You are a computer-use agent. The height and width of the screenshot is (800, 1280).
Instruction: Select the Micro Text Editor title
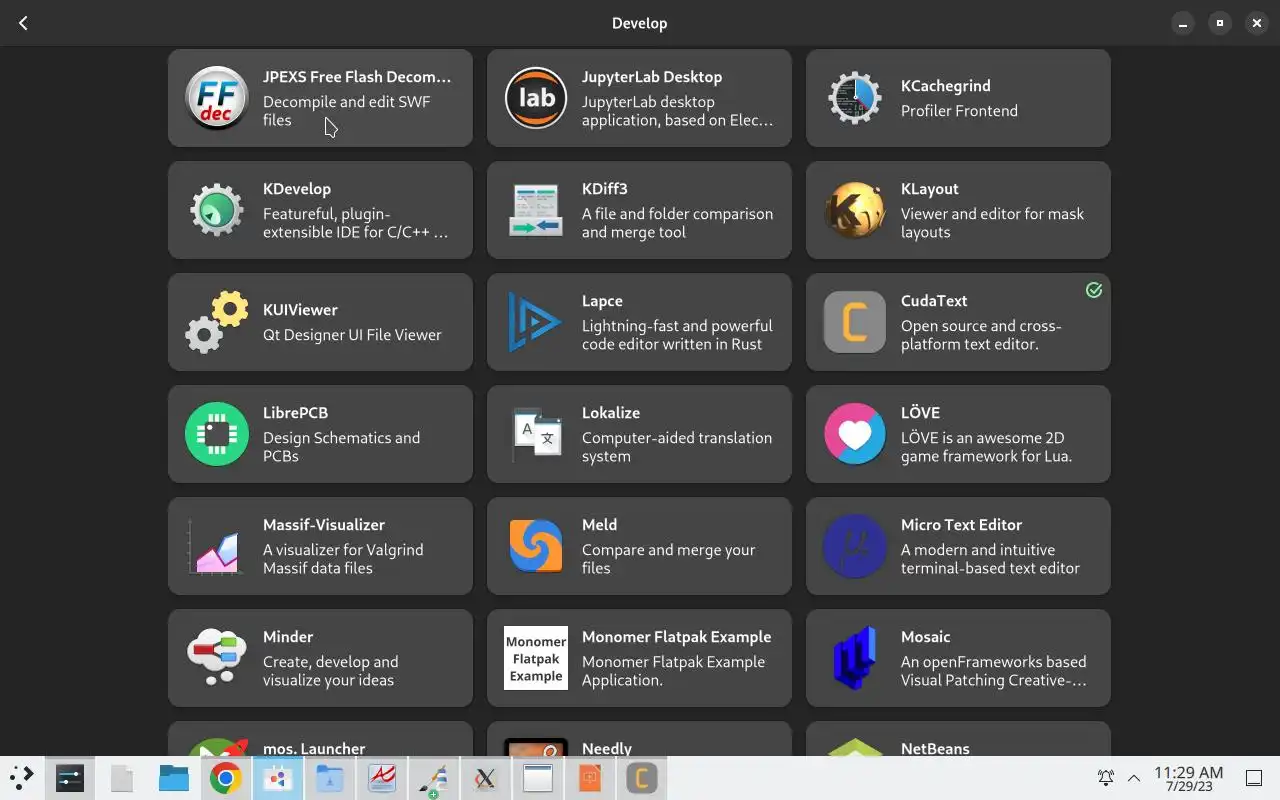pos(961,524)
